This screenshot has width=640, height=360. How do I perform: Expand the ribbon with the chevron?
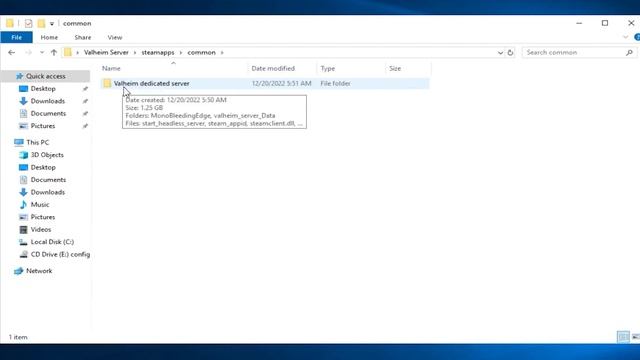pyautogui.click(x=625, y=37)
